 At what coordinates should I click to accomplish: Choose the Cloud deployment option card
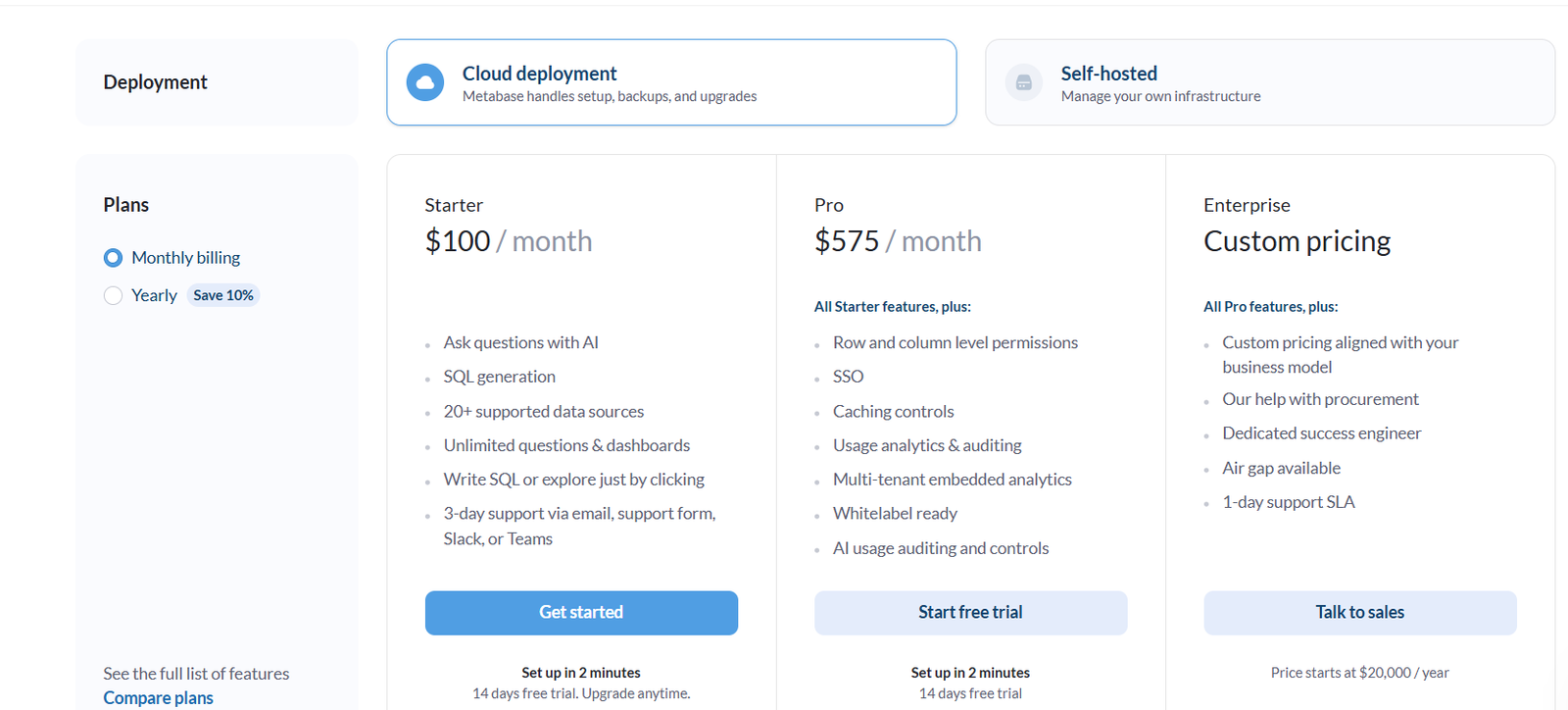pyautogui.click(x=671, y=82)
